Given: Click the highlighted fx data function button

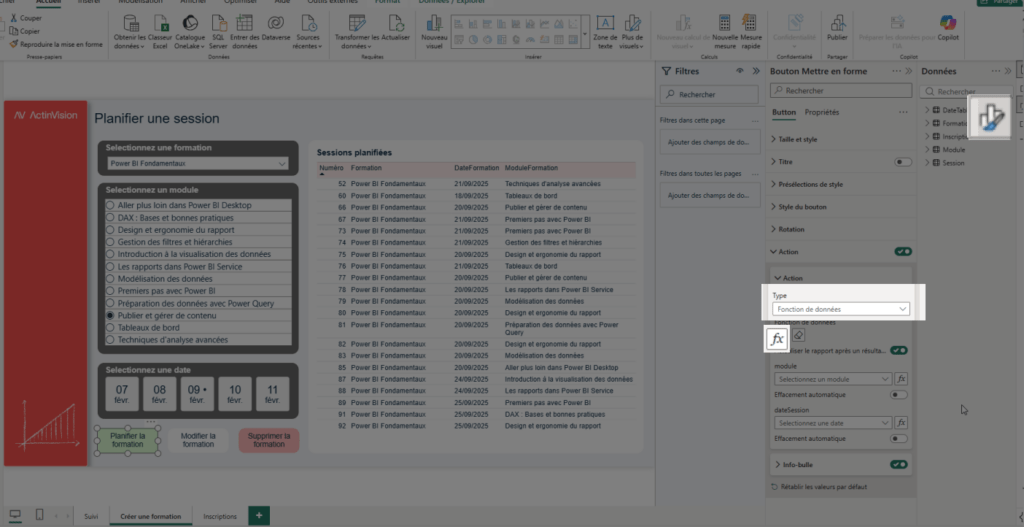Looking at the screenshot, I should pyautogui.click(x=777, y=339).
